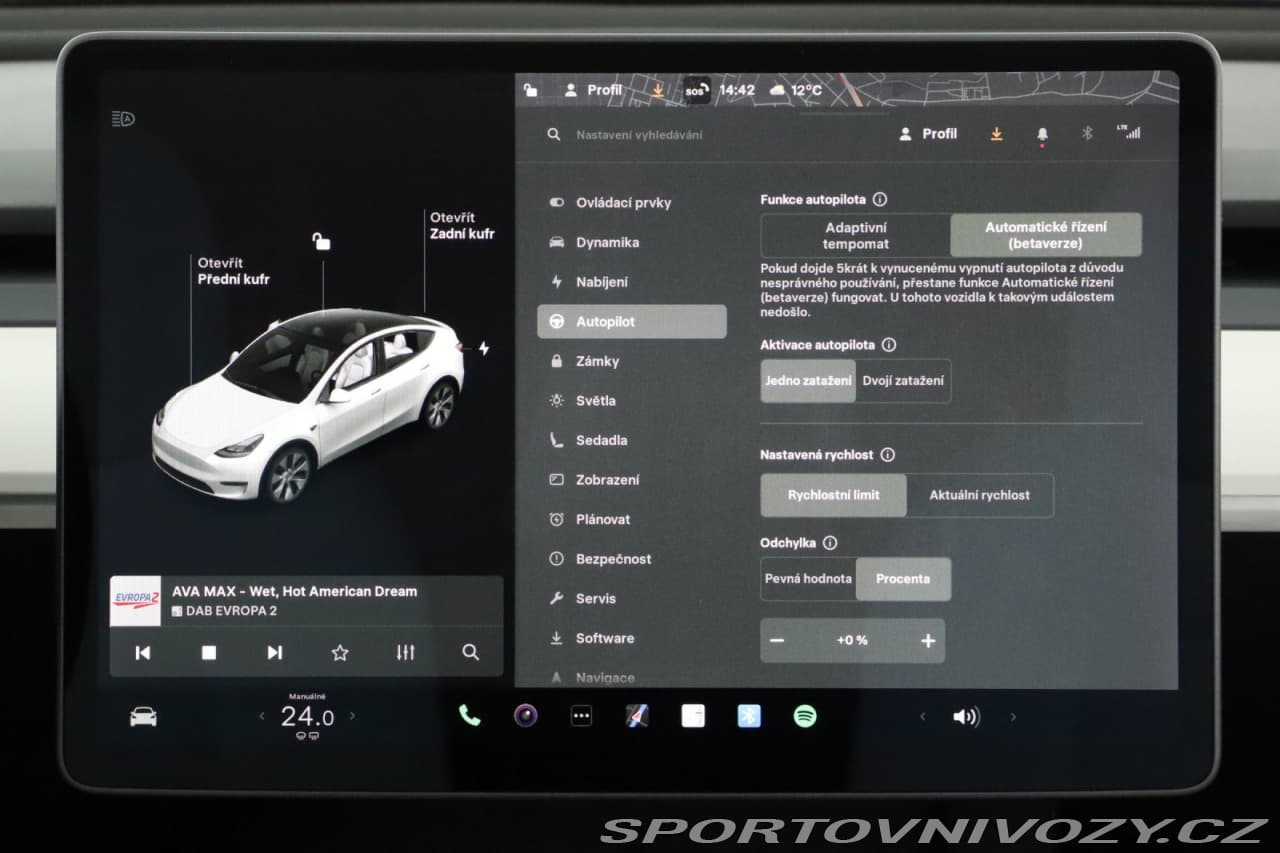1280x853 pixels.
Task: Select Dvojí zatažení activation option
Action: (x=903, y=381)
